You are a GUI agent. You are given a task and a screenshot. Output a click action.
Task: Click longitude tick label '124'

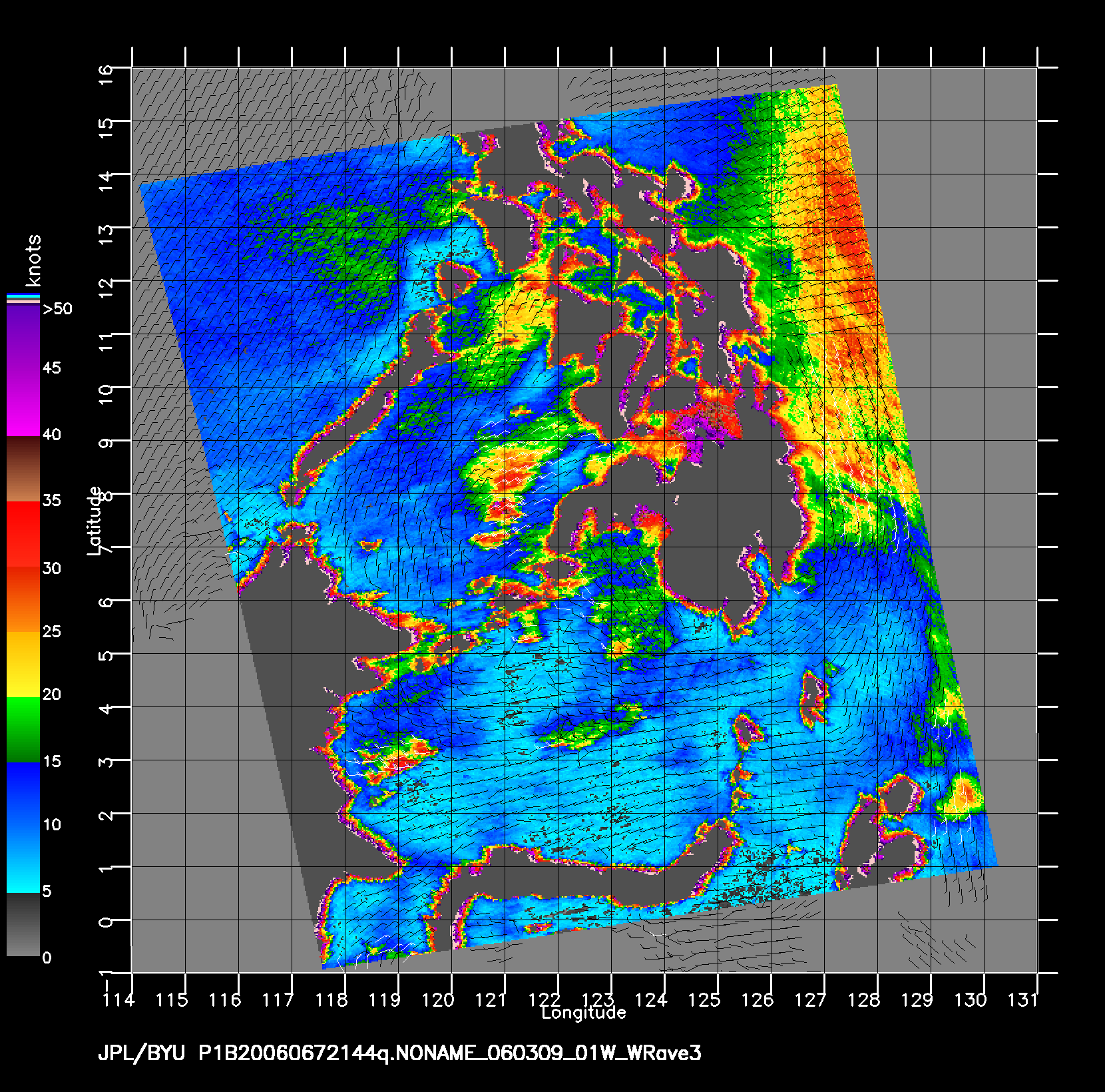(651, 1000)
